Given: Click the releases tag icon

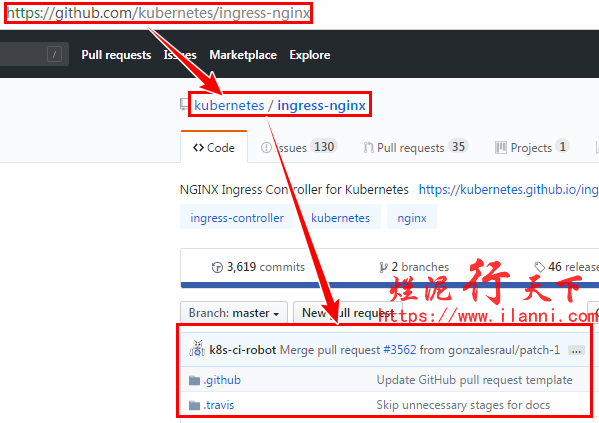Looking at the screenshot, I should click(539, 267).
